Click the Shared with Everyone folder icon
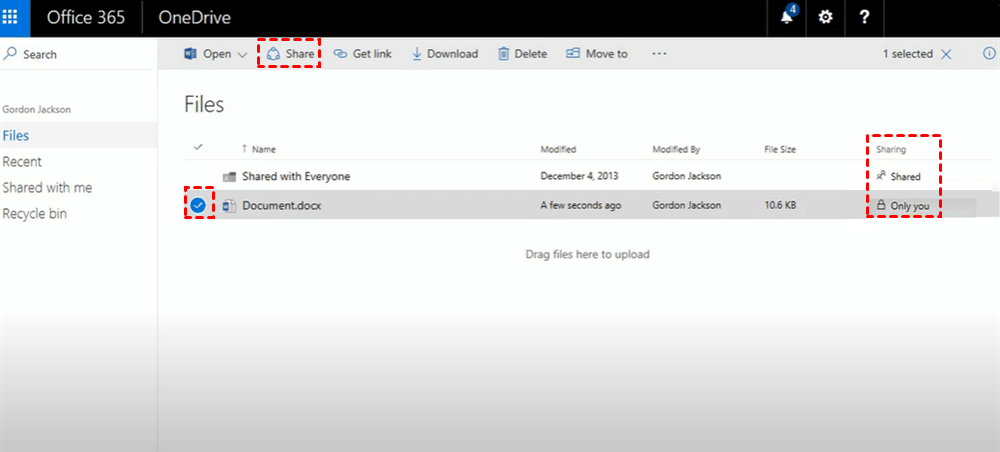This screenshot has height=452, width=1000. click(229, 177)
